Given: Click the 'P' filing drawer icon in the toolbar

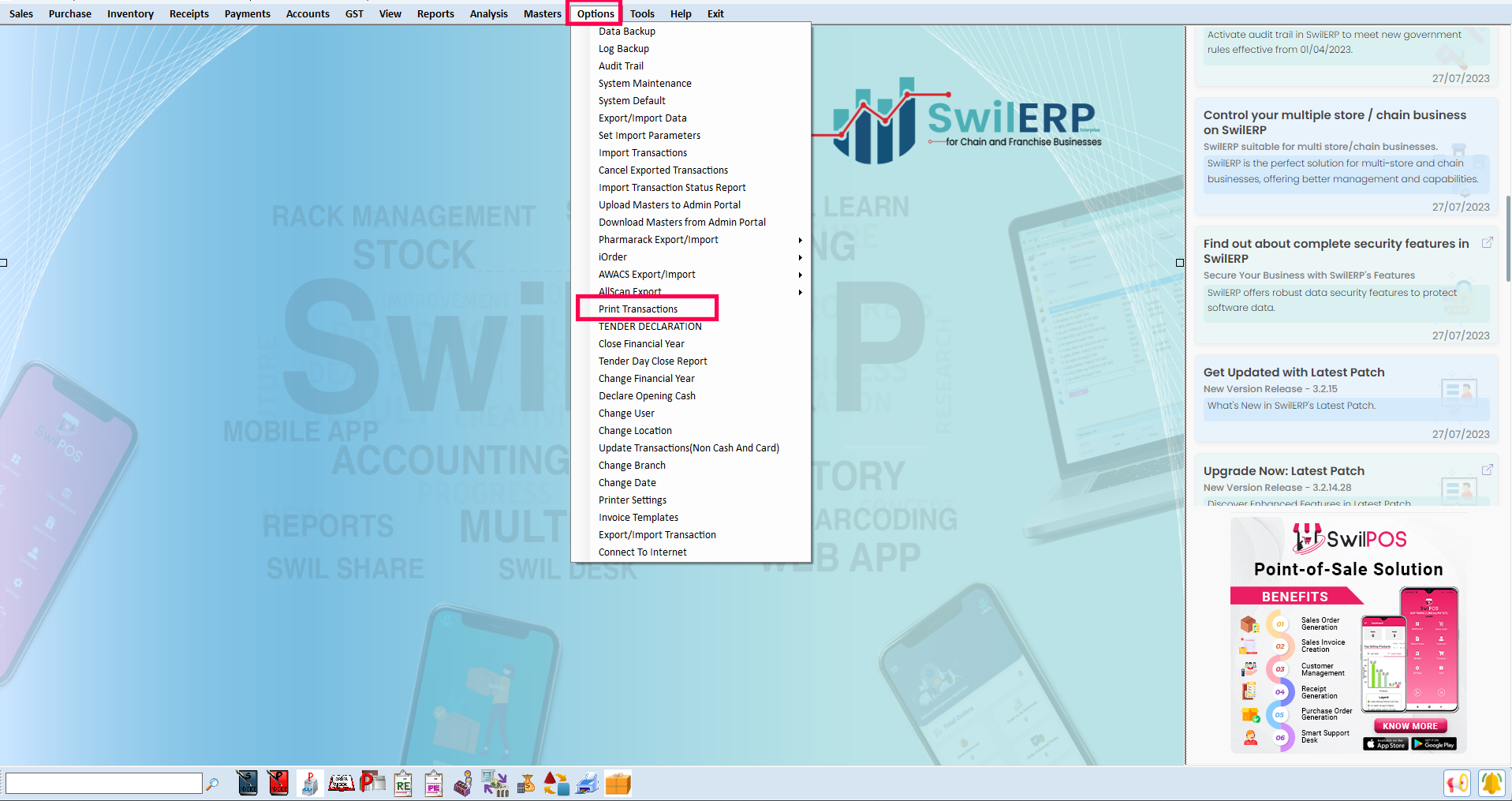Looking at the screenshot, I should (x=309, y=783).
